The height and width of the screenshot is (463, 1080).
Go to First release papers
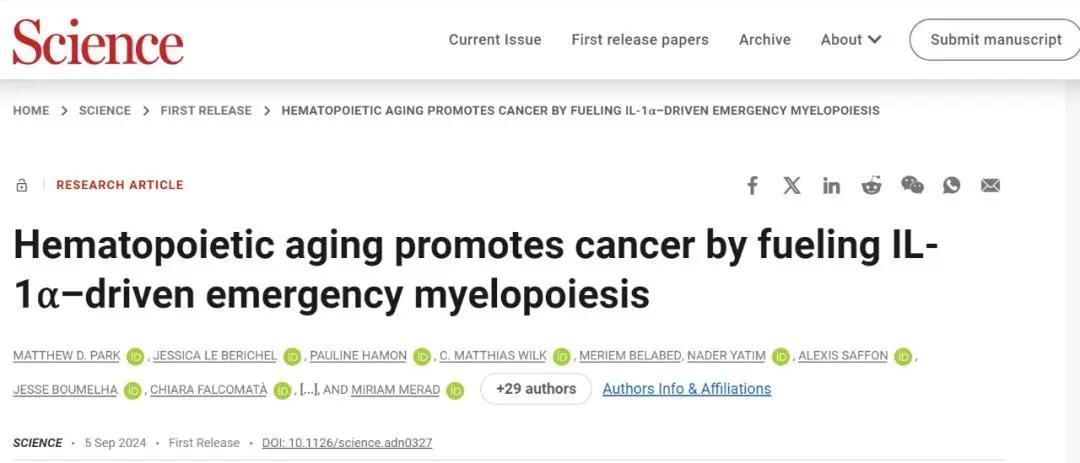(640, 40)
